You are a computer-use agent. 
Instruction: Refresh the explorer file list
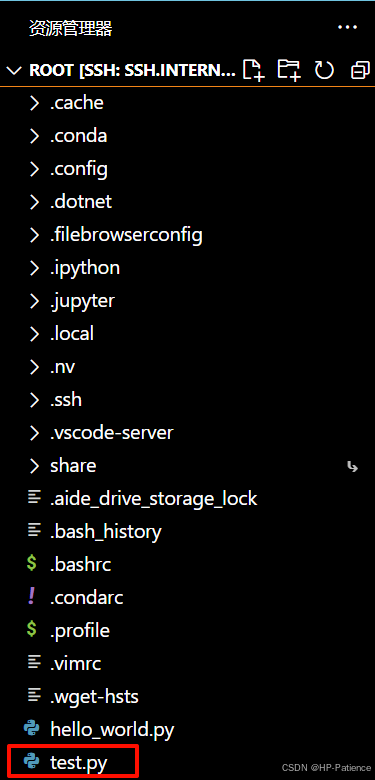pyautogui.click(x=324, y=70)
